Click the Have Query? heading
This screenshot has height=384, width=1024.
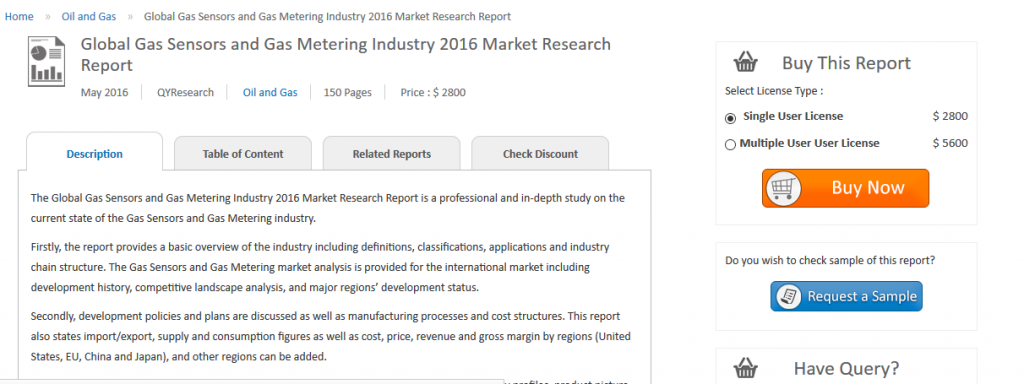(846, 369)
